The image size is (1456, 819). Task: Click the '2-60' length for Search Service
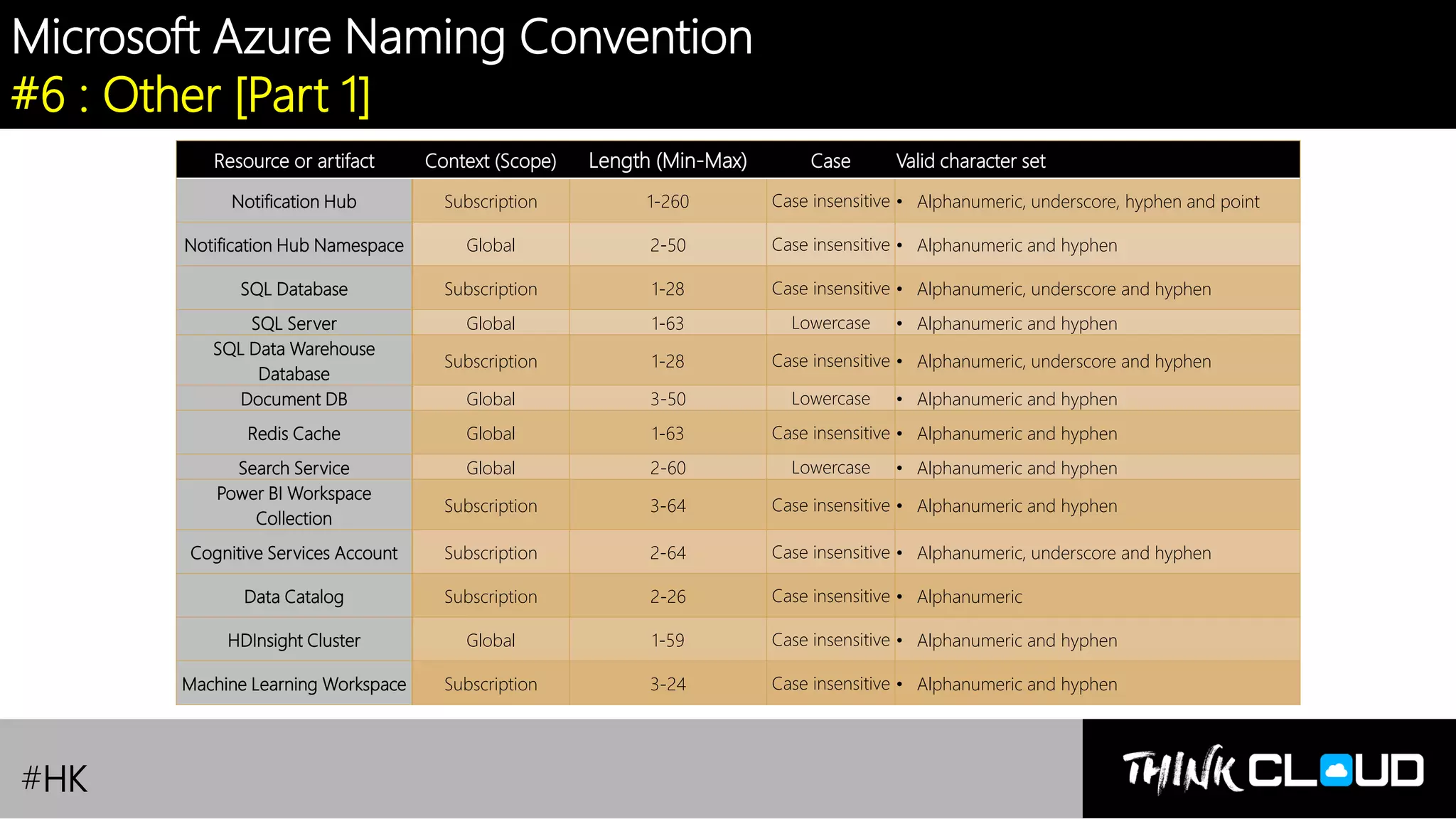668,468
